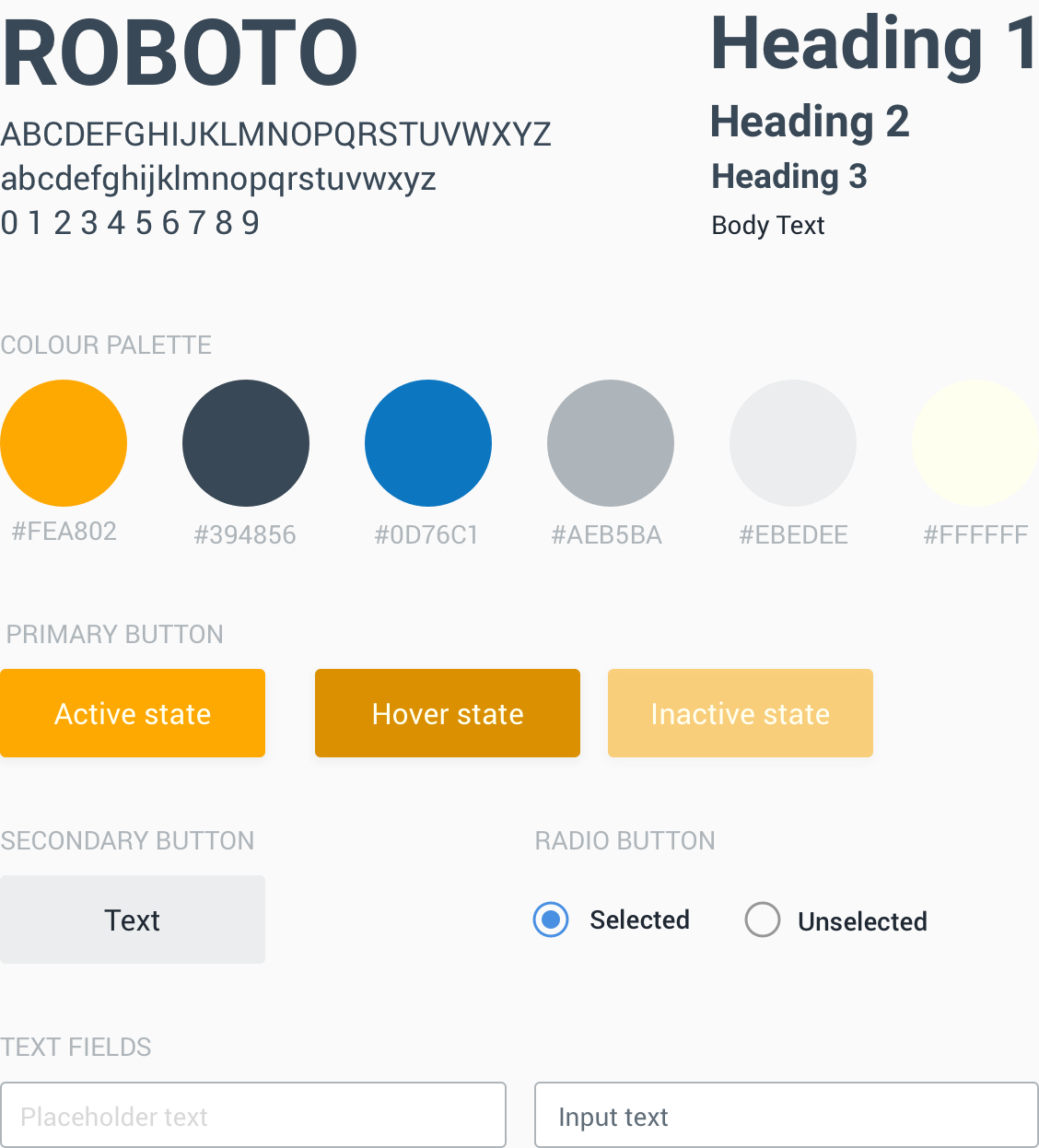Pick the blue #0D76C1 colour circle
The height and width of the screenshot is (1148, 1039).
tap(428, 443)
